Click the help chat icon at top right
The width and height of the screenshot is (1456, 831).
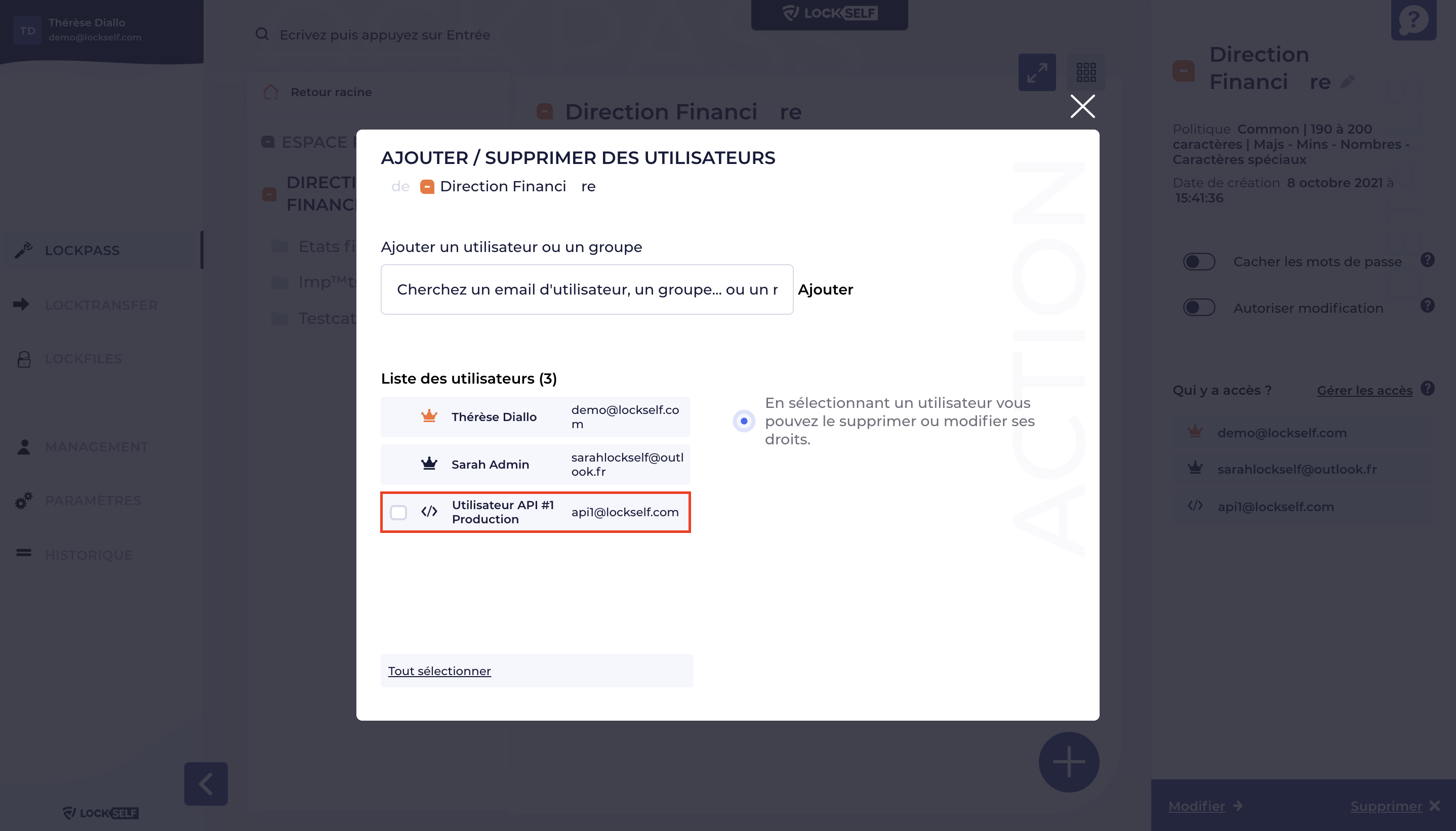1413,20
